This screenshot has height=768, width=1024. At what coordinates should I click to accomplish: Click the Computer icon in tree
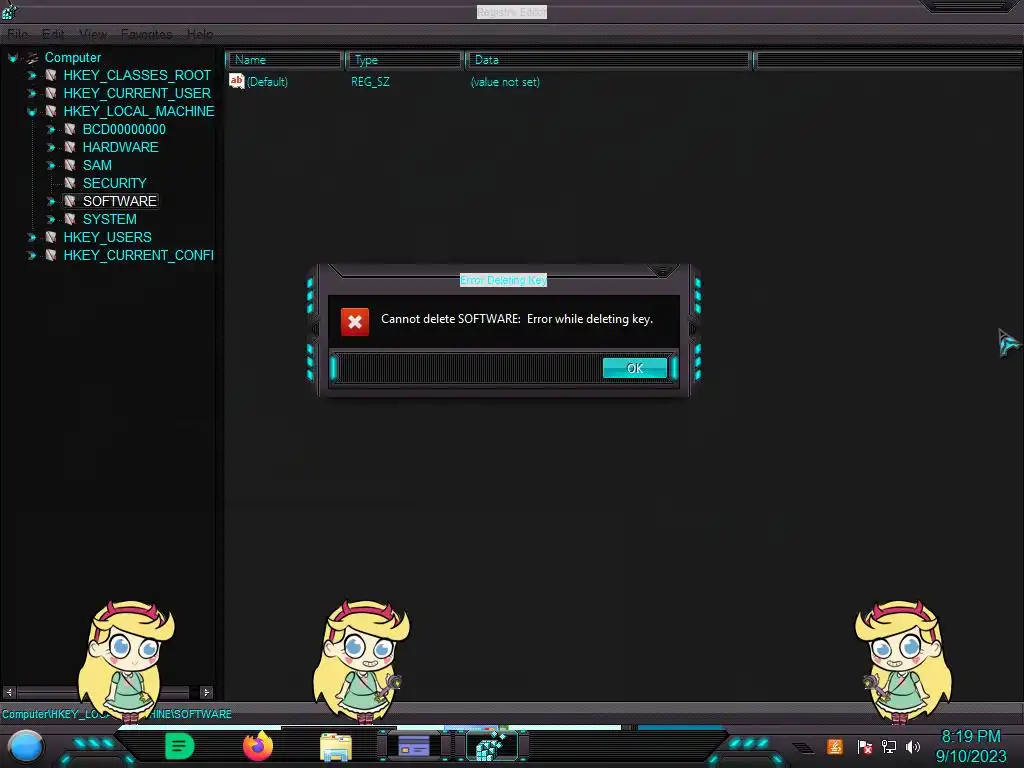(32, 57)
